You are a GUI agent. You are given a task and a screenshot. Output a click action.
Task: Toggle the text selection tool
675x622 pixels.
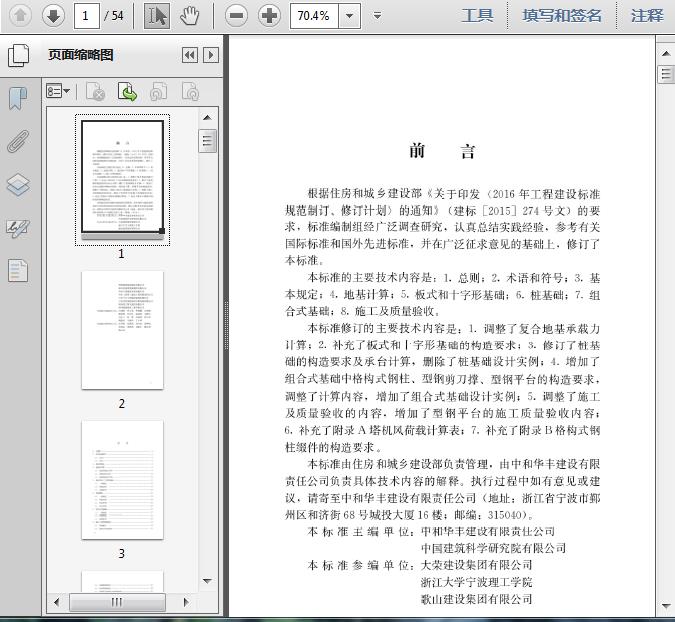tap(157, 15)
